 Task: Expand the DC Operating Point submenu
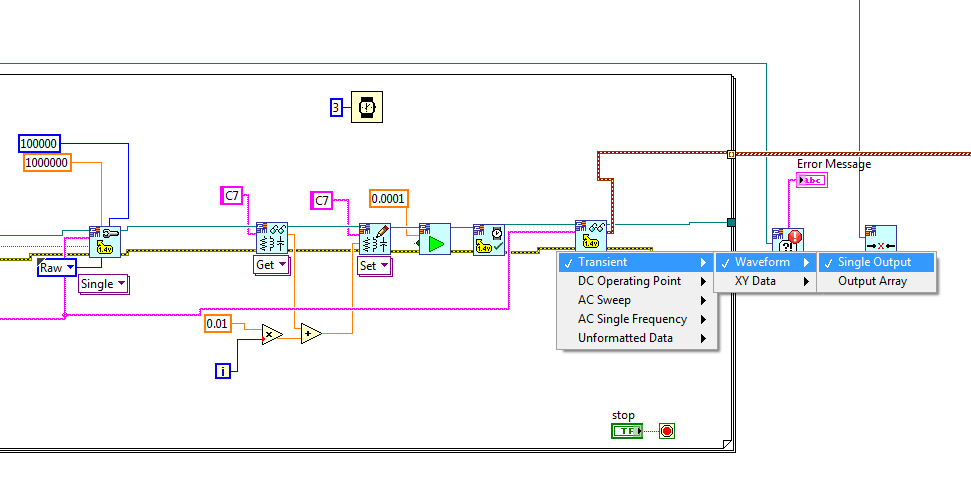(x=637, y=281)
